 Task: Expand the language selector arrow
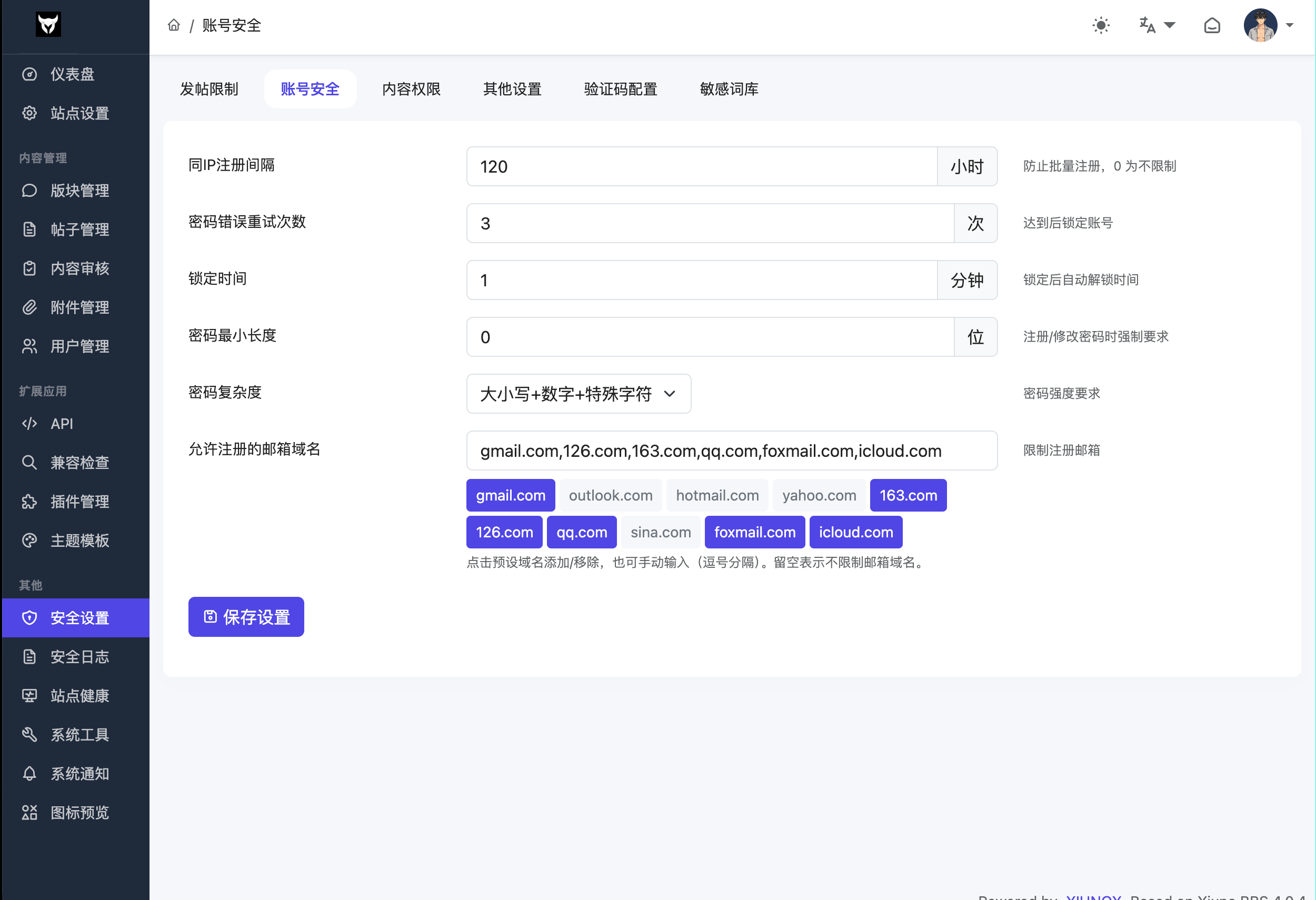1169,25
